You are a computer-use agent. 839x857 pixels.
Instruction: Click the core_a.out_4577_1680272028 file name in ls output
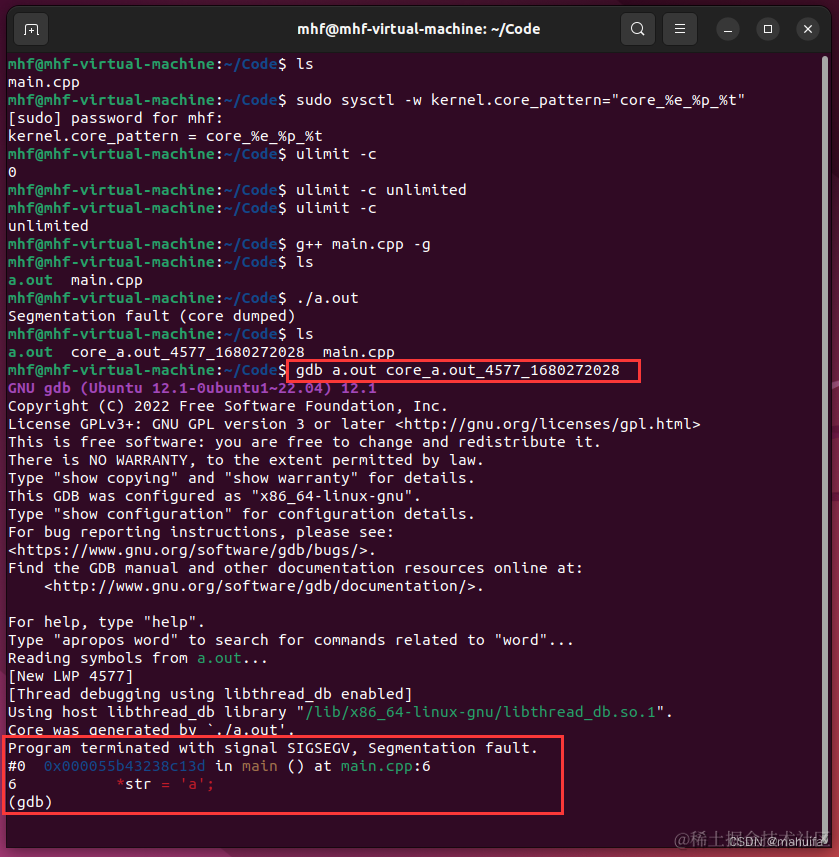coord(187,352)
